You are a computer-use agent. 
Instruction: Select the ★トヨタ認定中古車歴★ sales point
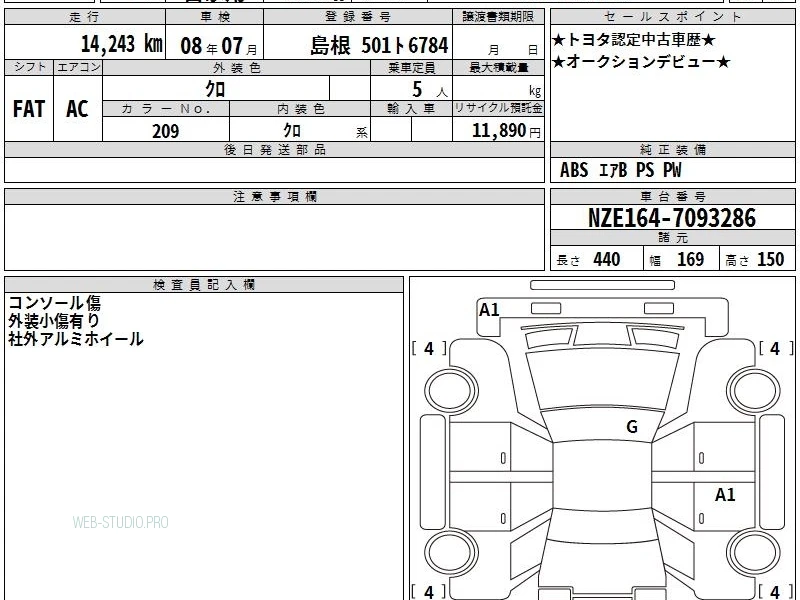(x=634, y=39)
